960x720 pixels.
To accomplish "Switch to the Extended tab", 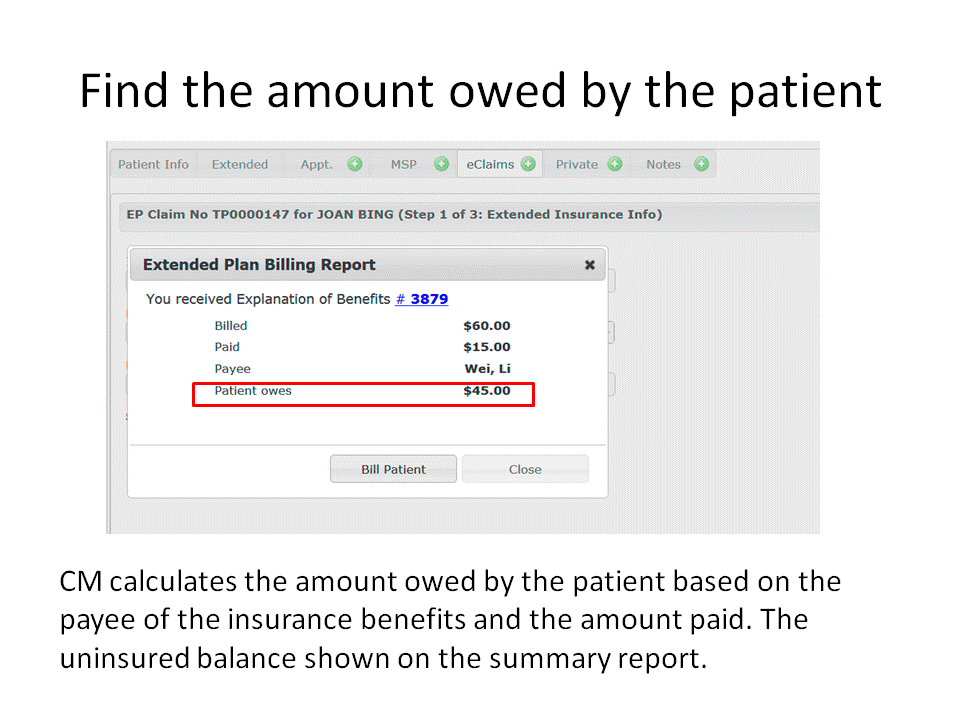I will pyautogui.click(x=240, y=164).
